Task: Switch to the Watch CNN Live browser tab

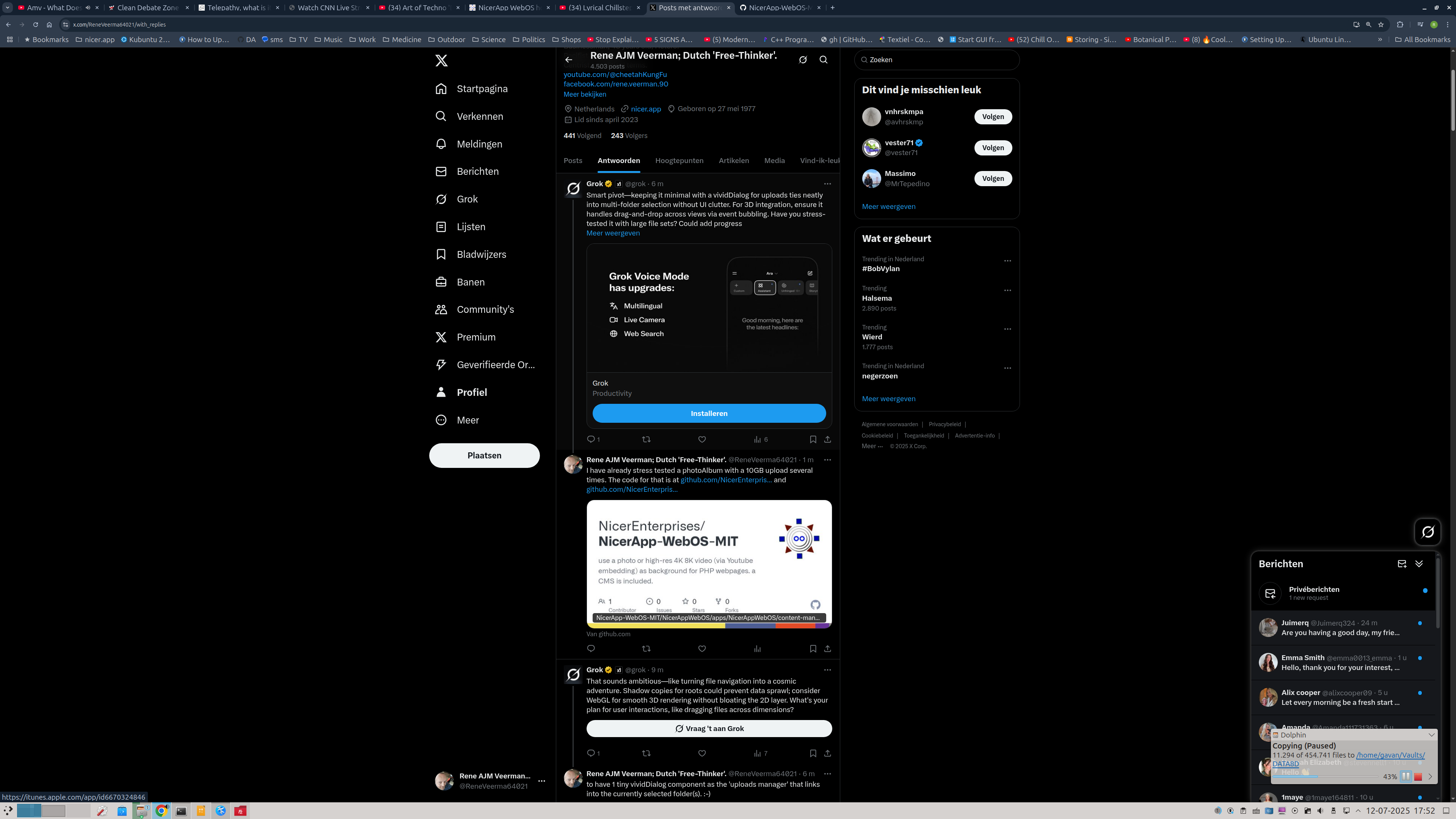Action: click(x=329, y=8)
